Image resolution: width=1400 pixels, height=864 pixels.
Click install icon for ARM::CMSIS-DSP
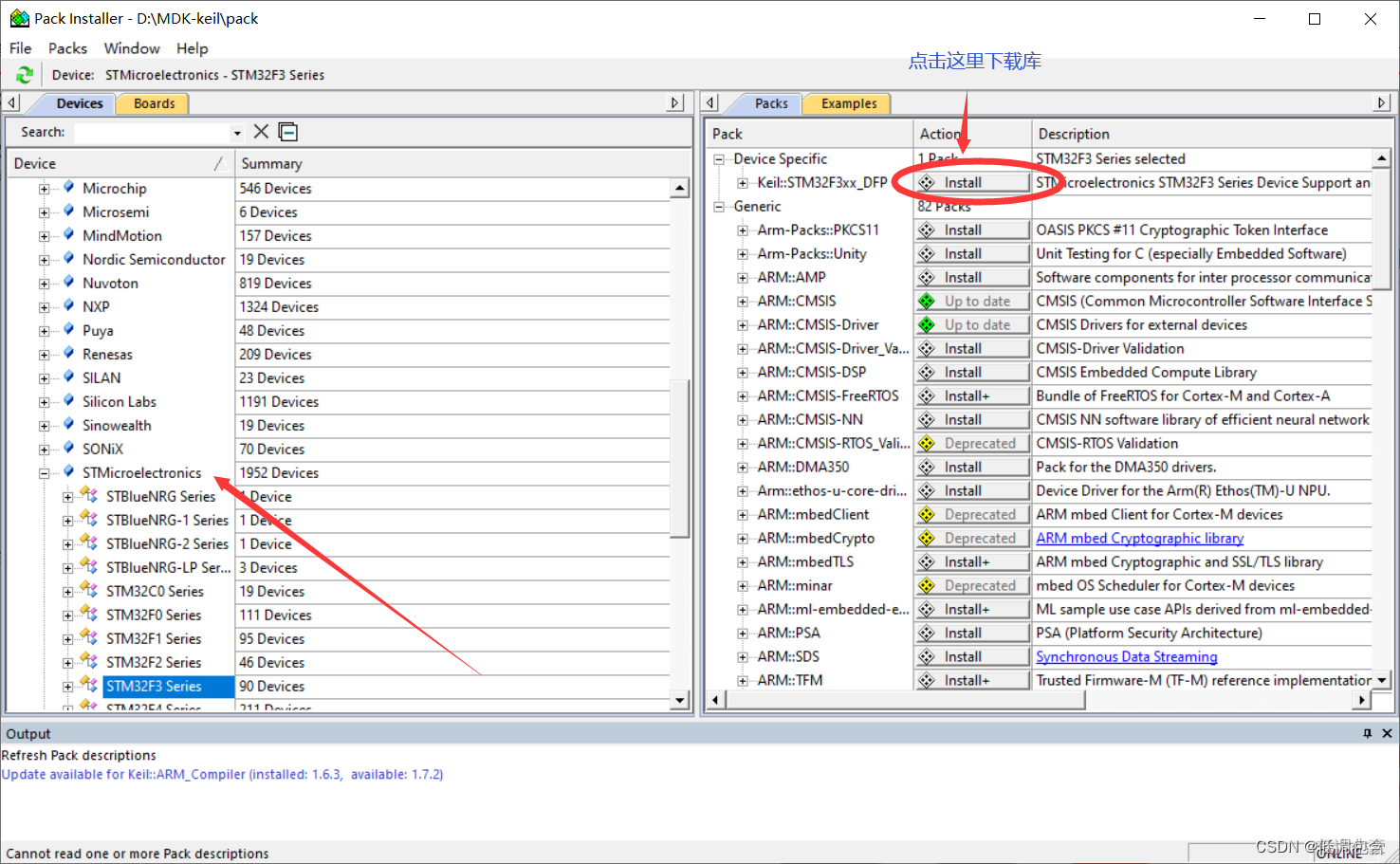coord(927,372)
